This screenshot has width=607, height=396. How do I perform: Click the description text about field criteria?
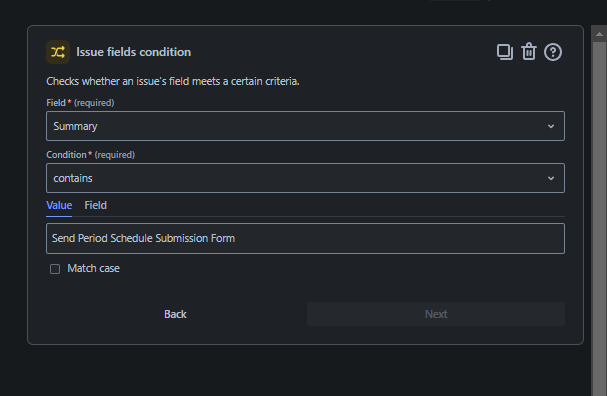tap(173, 81)
